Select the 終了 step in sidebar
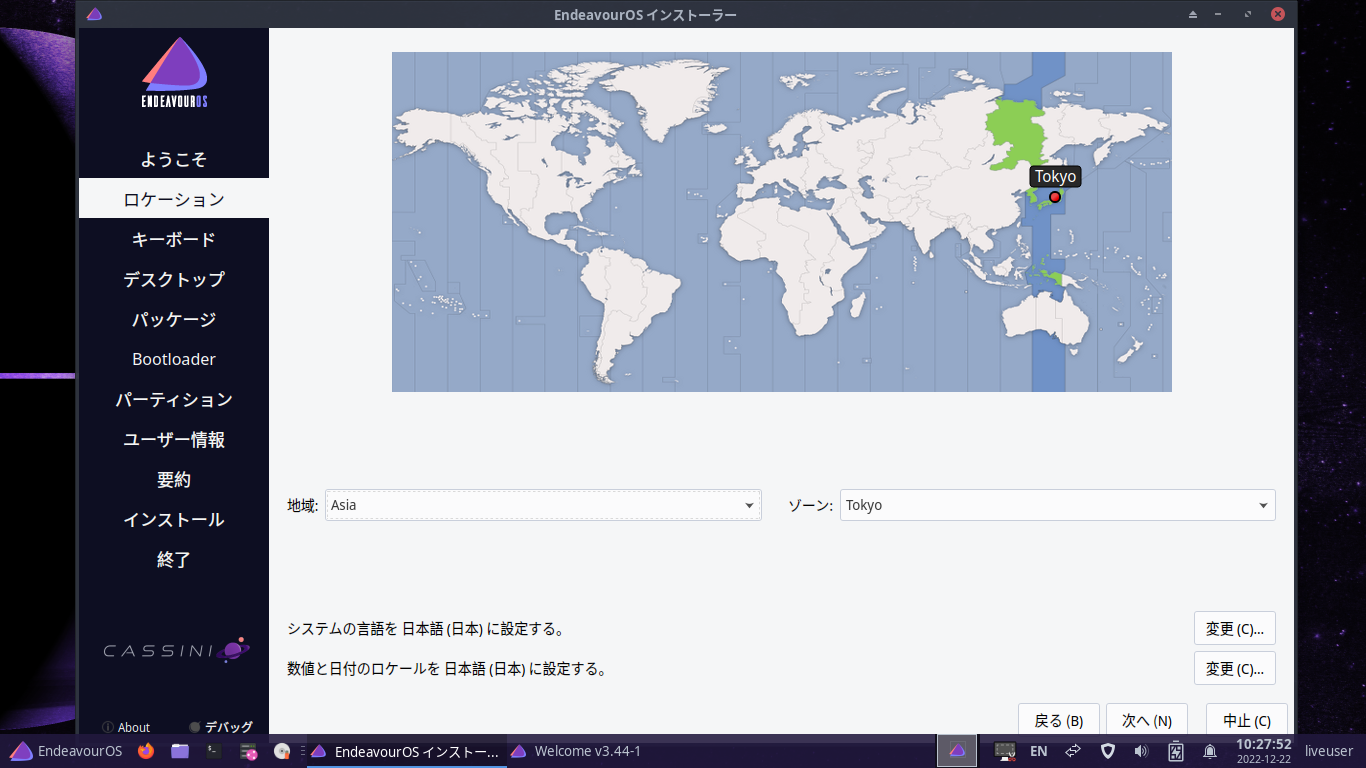 [174, 559]
